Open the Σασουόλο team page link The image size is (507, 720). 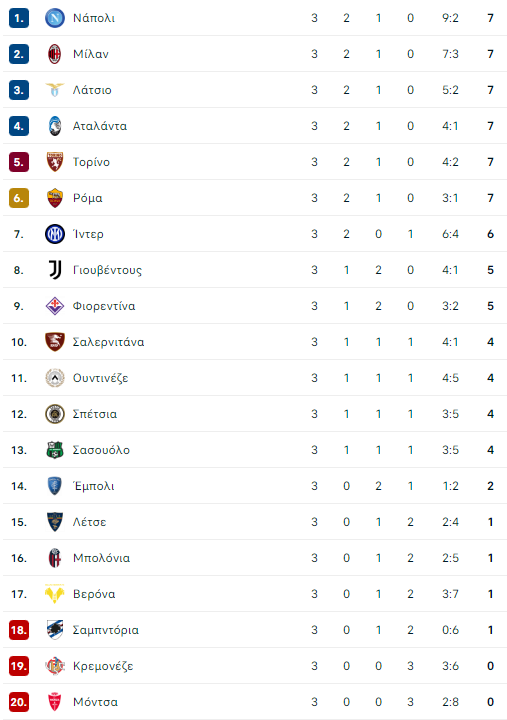(x=101, y=450)
